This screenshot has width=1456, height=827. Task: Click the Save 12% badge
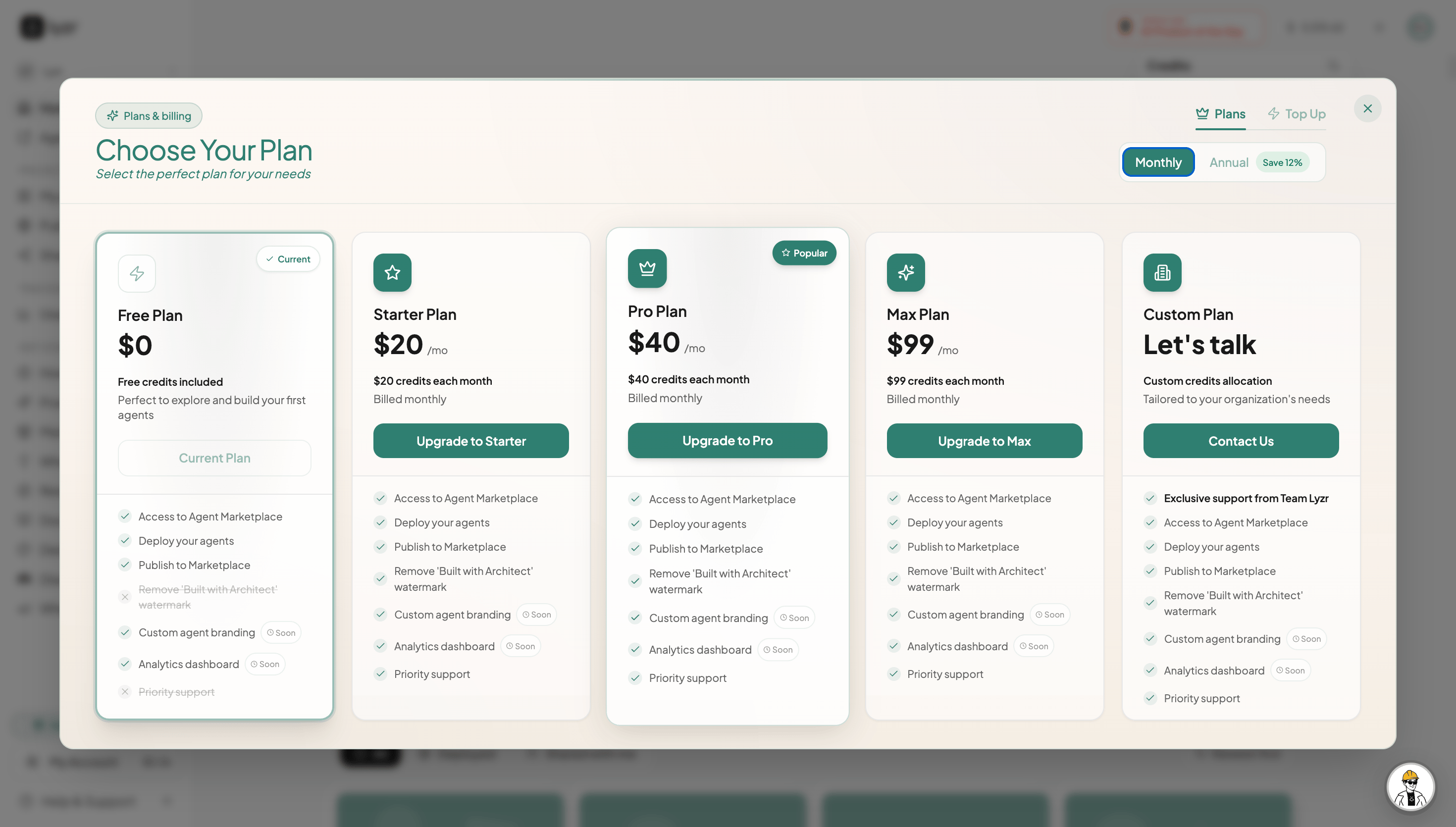(1282, 162)
